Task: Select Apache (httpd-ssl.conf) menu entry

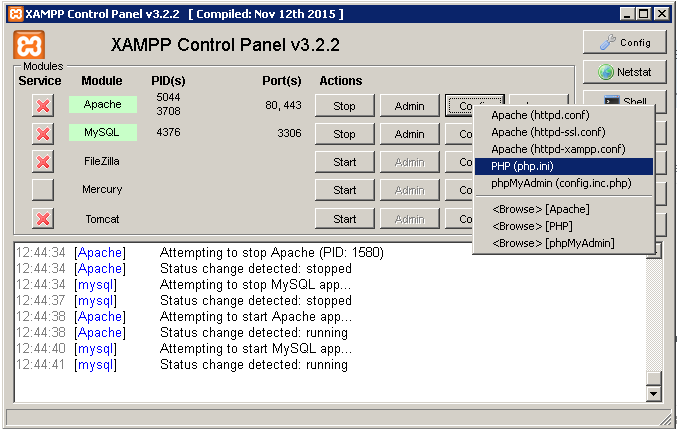Action: pyautogui.click(x=563, y=132)
